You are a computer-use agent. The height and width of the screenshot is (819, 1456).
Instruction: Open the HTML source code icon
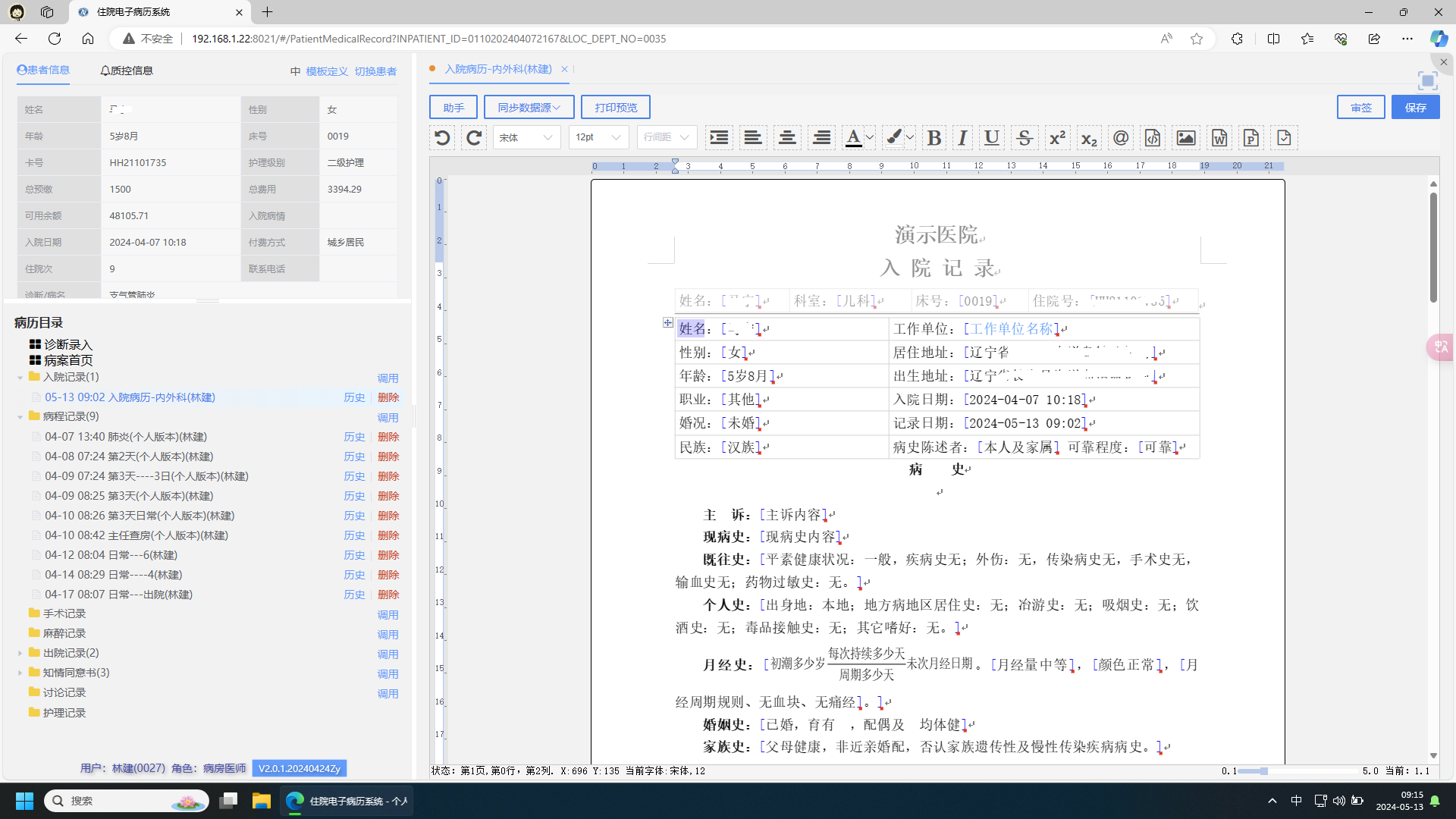pos(1152,137)
